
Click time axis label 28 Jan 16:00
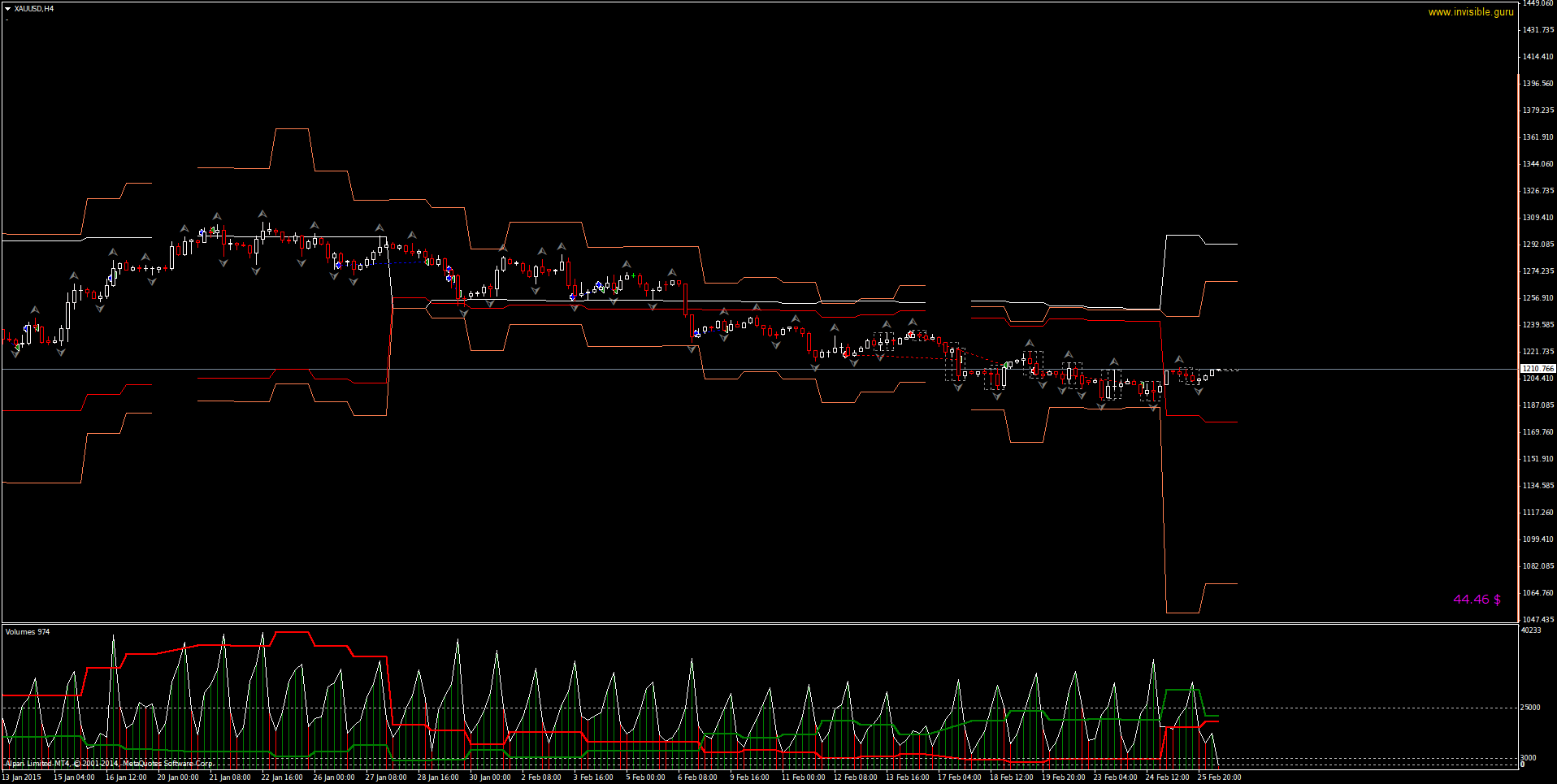pyautogui.click(x=438, y=778)
